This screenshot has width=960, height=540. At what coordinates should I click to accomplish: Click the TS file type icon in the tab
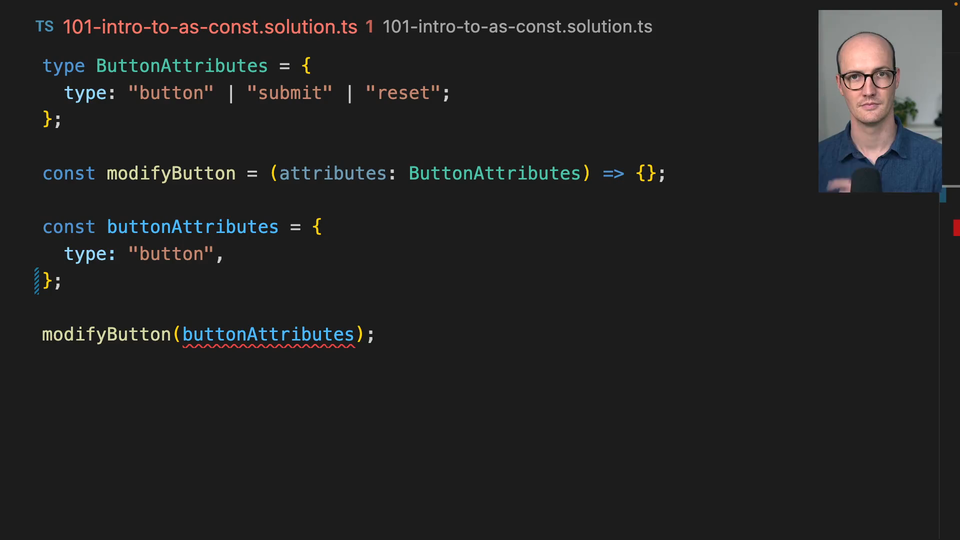(44, 27)
